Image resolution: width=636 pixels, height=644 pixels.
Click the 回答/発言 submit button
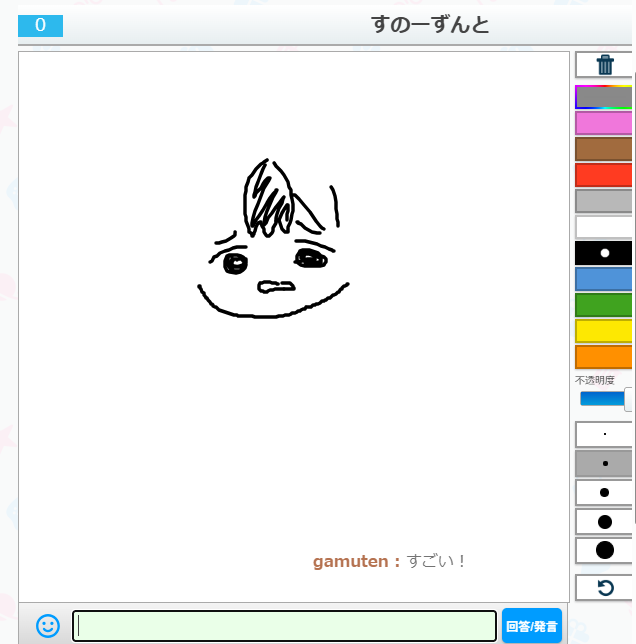[531, 626]
